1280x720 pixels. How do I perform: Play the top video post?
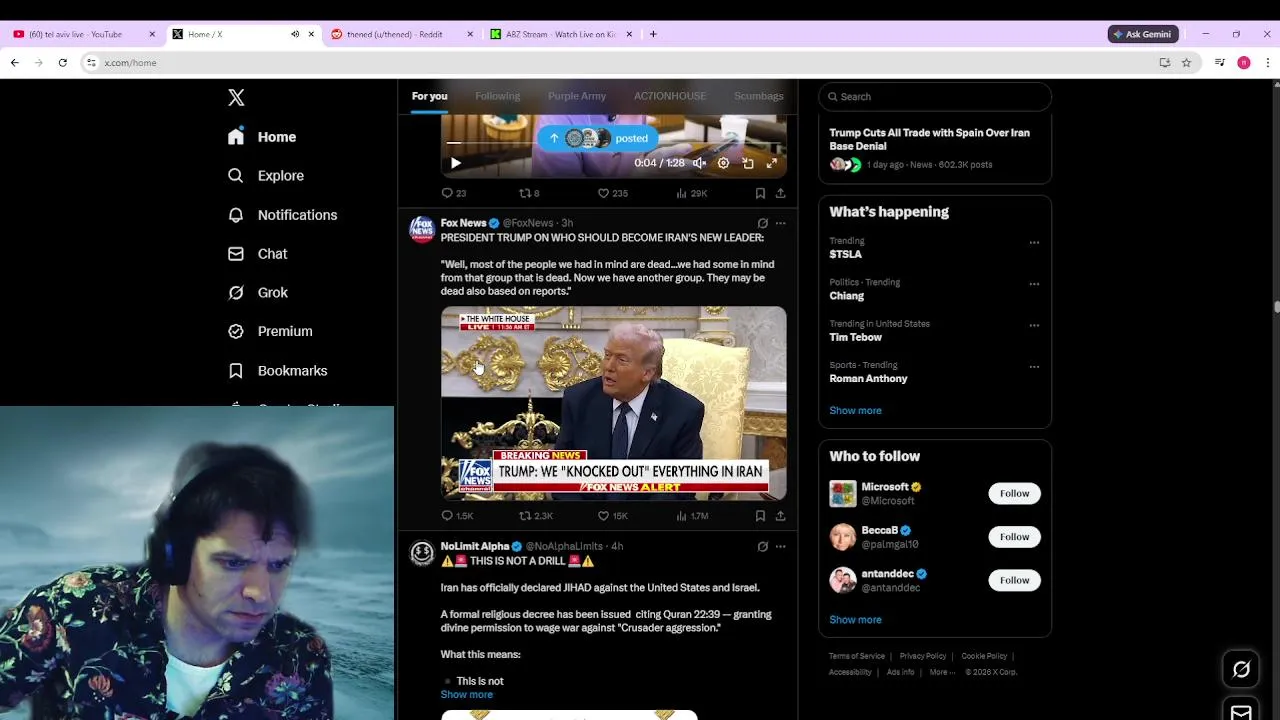click(x=455, y=163)
